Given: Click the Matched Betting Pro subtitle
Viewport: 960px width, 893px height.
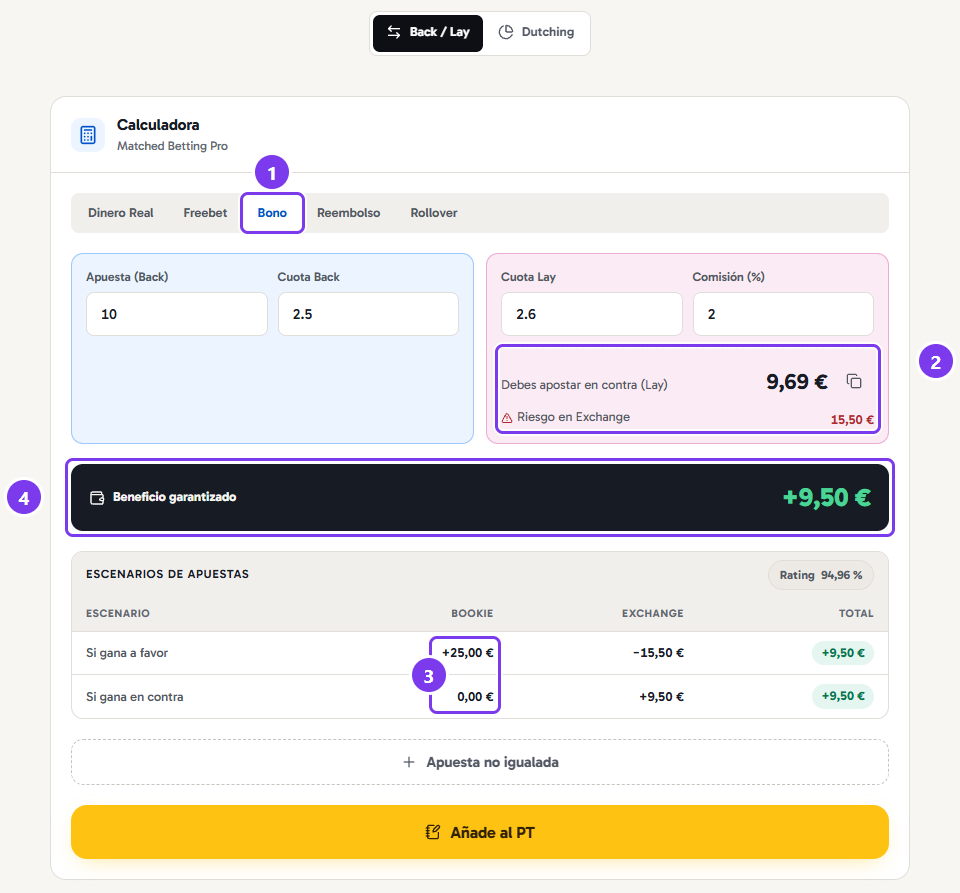Looking at the screenshot, I should [172, 146].
